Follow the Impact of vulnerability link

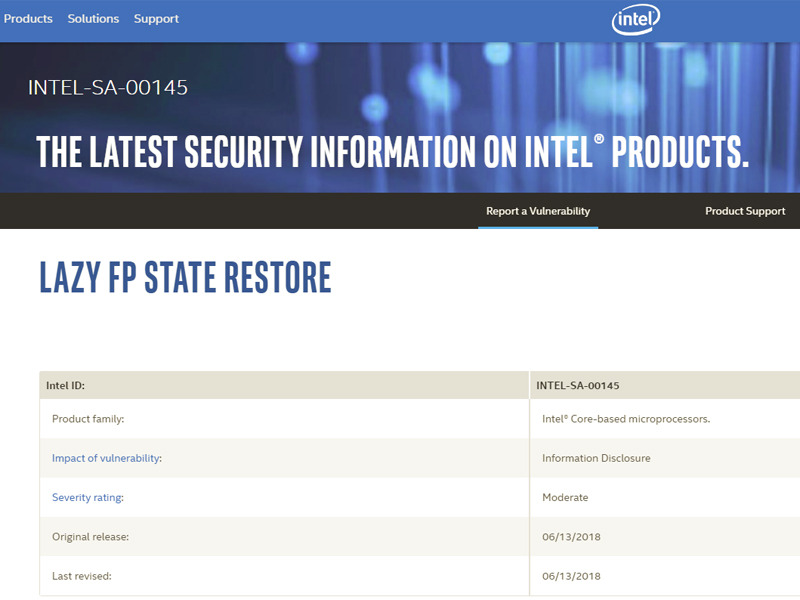107,458
